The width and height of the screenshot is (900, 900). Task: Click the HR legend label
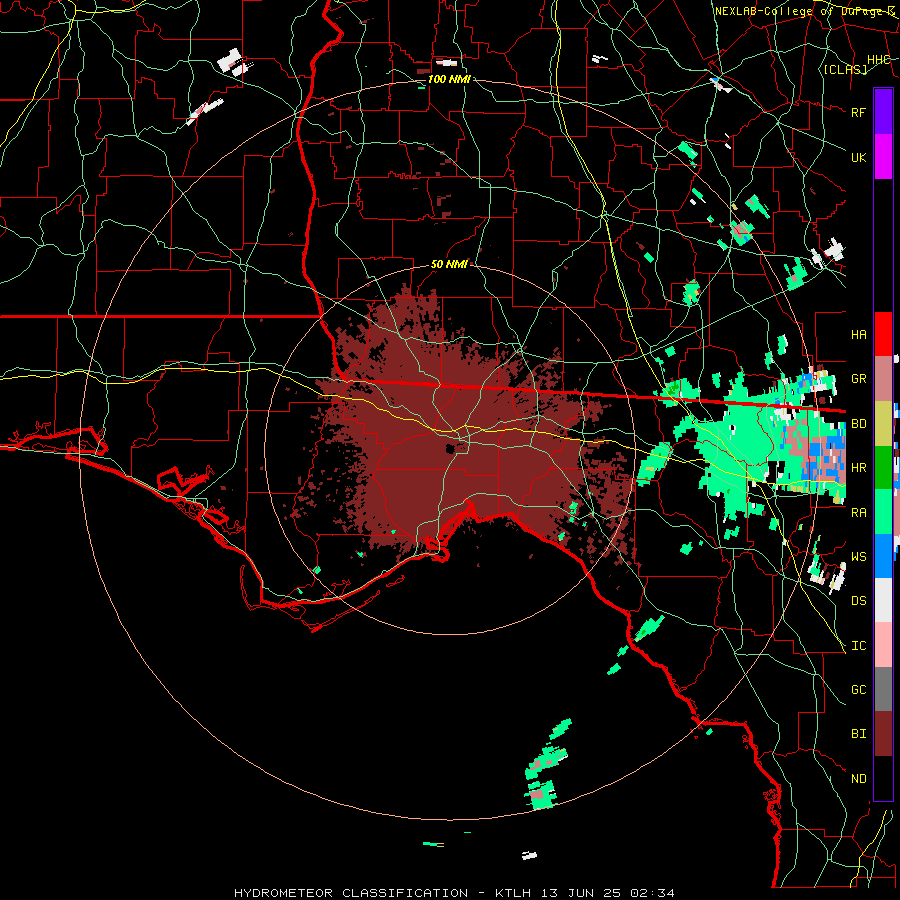click(858, 468)
